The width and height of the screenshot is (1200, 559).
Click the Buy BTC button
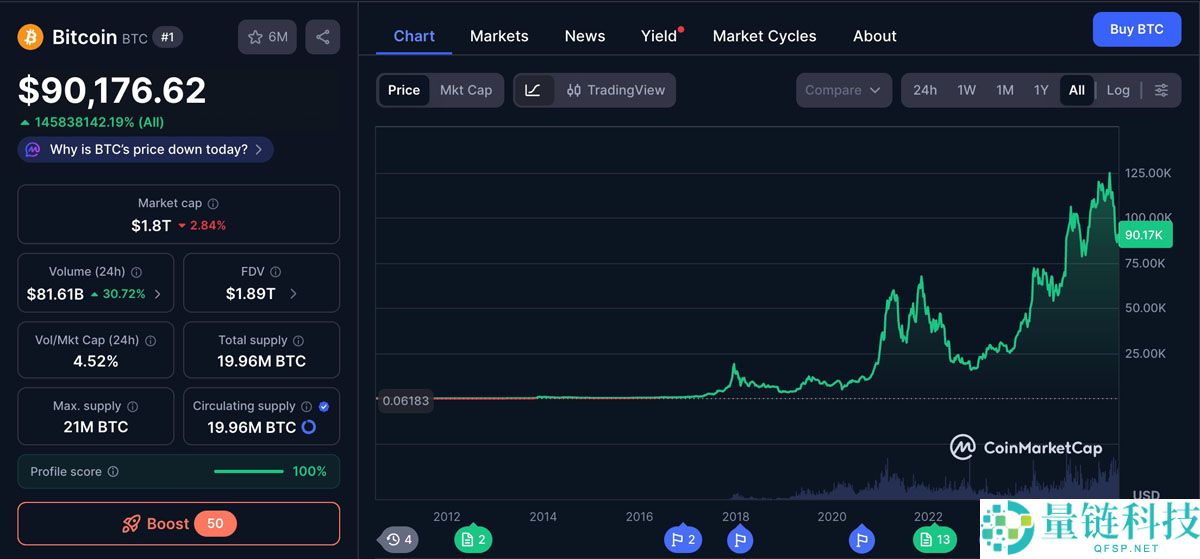pyautogui.click(x=1137, y=30)
